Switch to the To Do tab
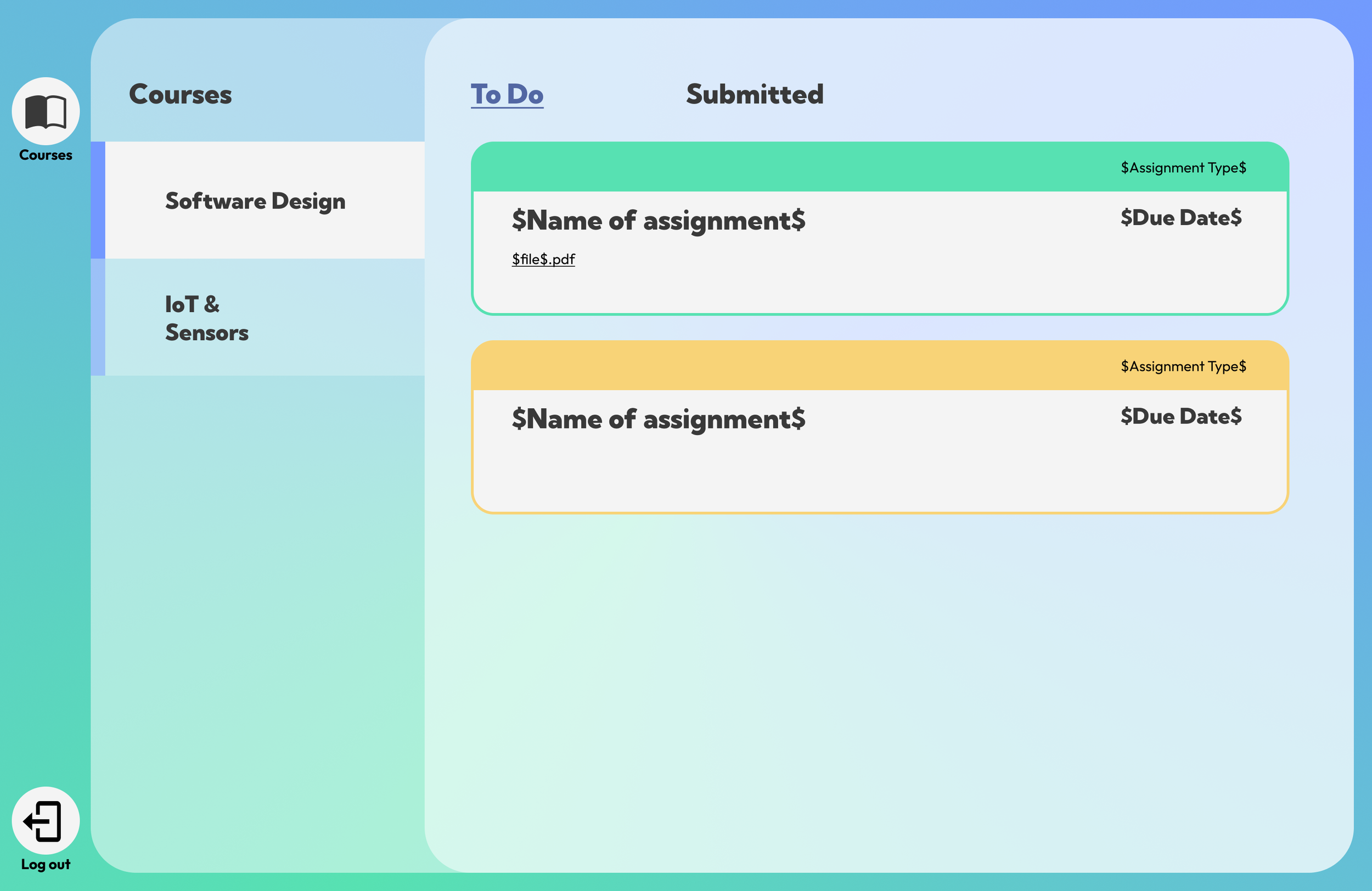The image size is (1372, 891). click(x=507, y=94)
